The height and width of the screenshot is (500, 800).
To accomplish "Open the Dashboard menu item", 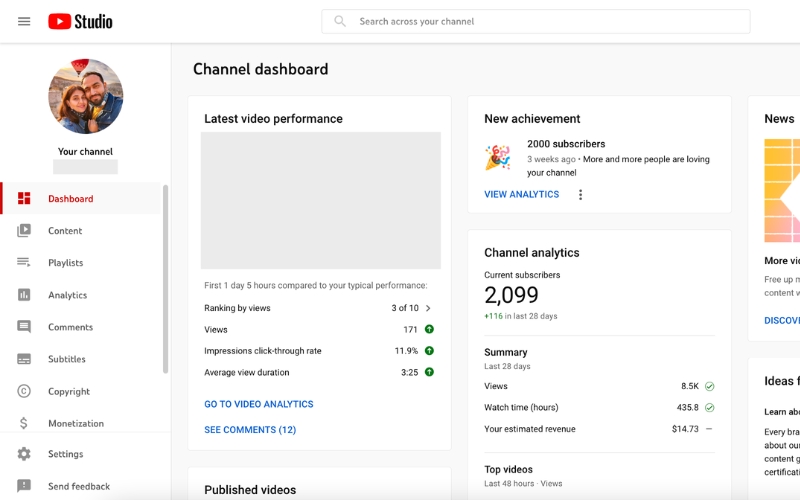I will point(81,198).
